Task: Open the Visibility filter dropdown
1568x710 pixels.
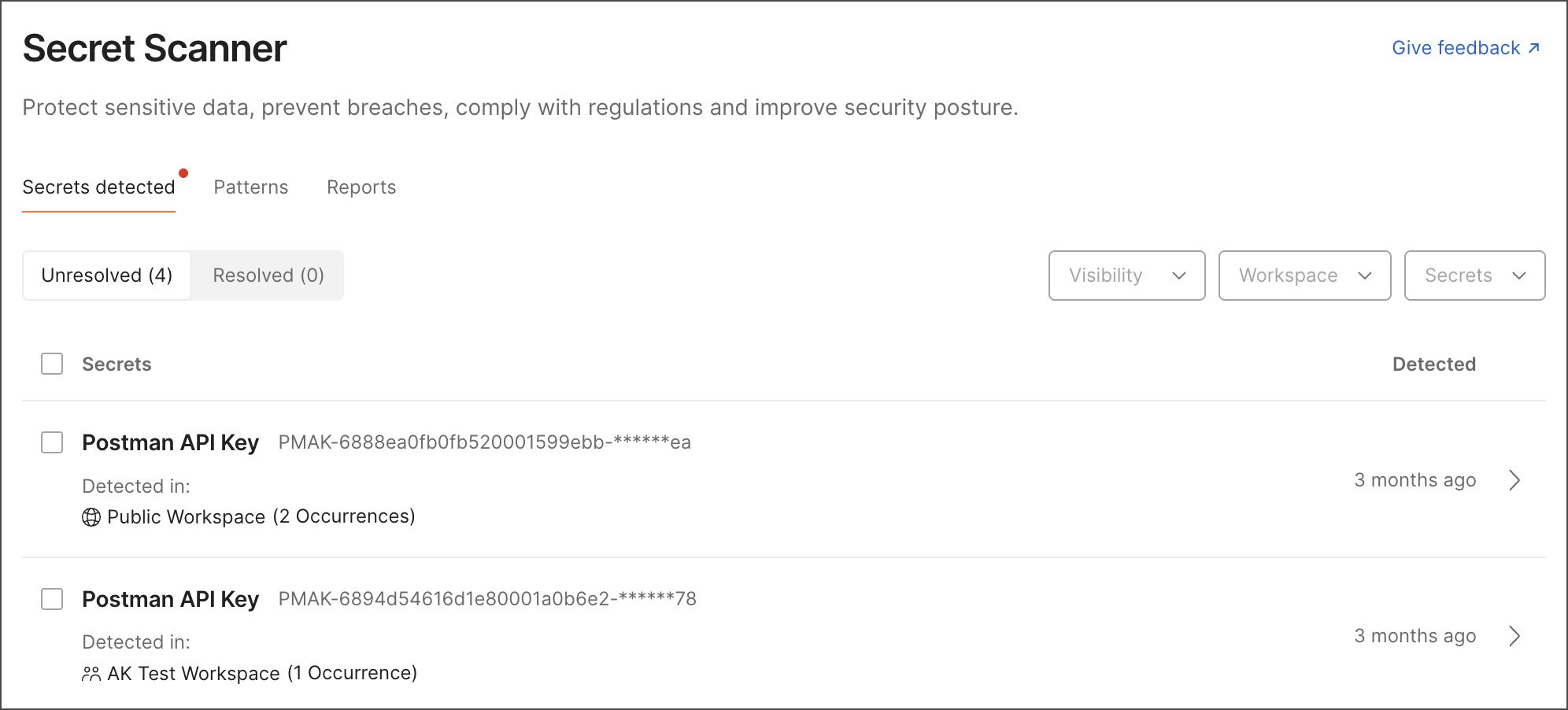Action: coord(1126,275)
